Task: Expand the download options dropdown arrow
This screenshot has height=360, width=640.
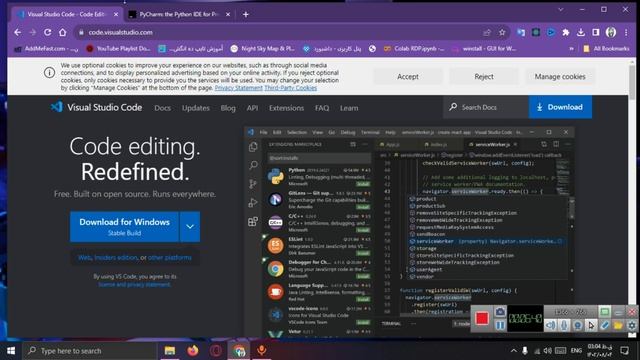Action: (x=190, y=227)
